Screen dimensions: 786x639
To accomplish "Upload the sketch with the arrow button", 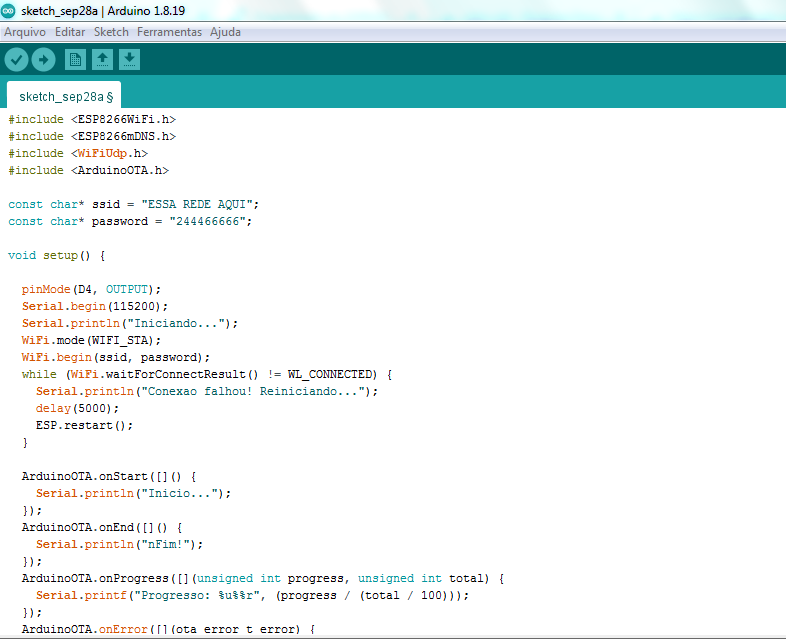I will 43,60.
